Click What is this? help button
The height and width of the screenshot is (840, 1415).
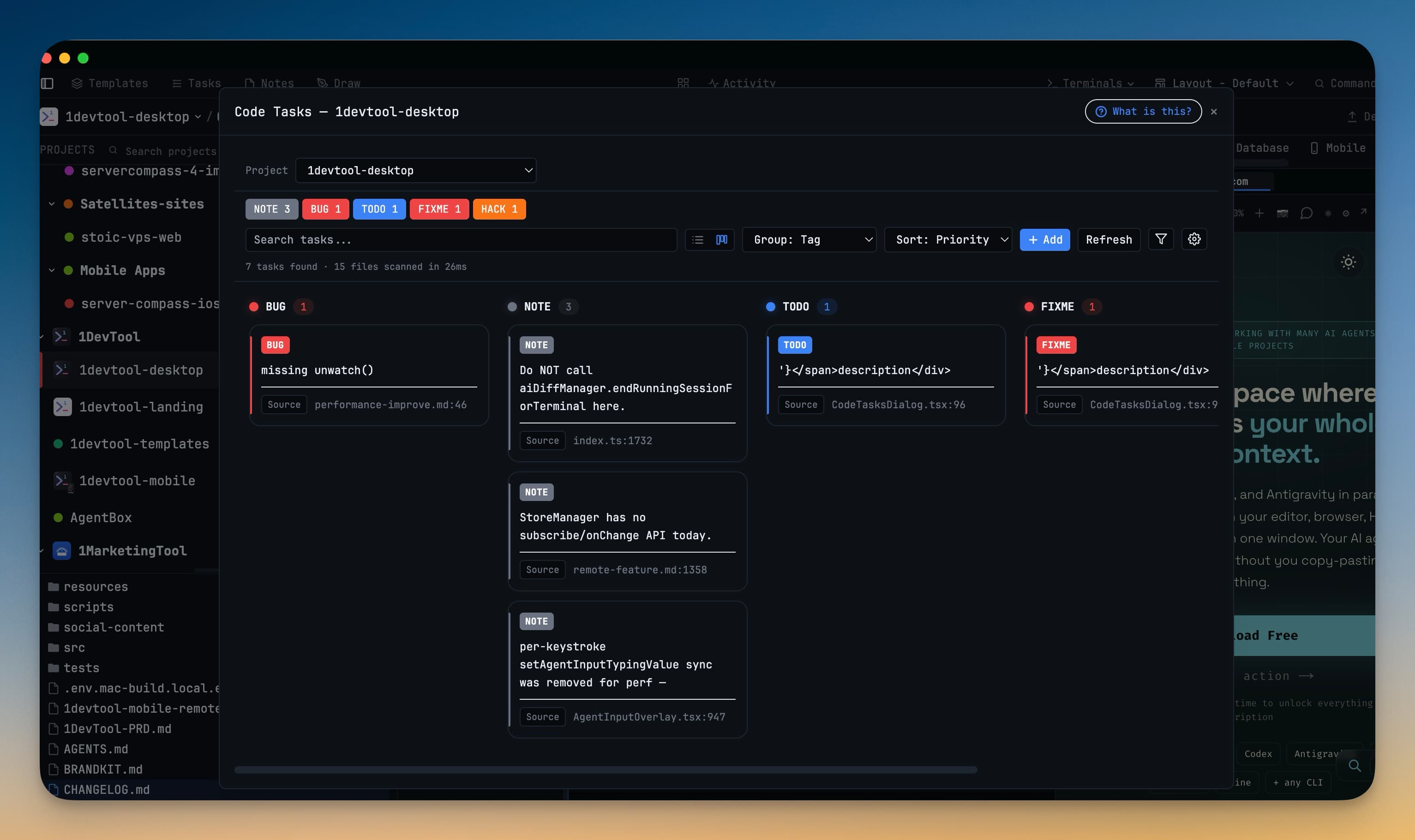click(x=1143, y=112)
